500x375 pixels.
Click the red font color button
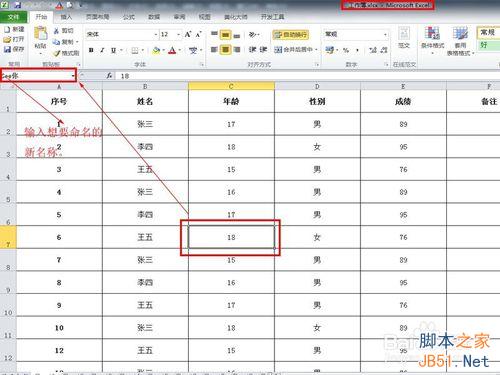pos(172,50)
